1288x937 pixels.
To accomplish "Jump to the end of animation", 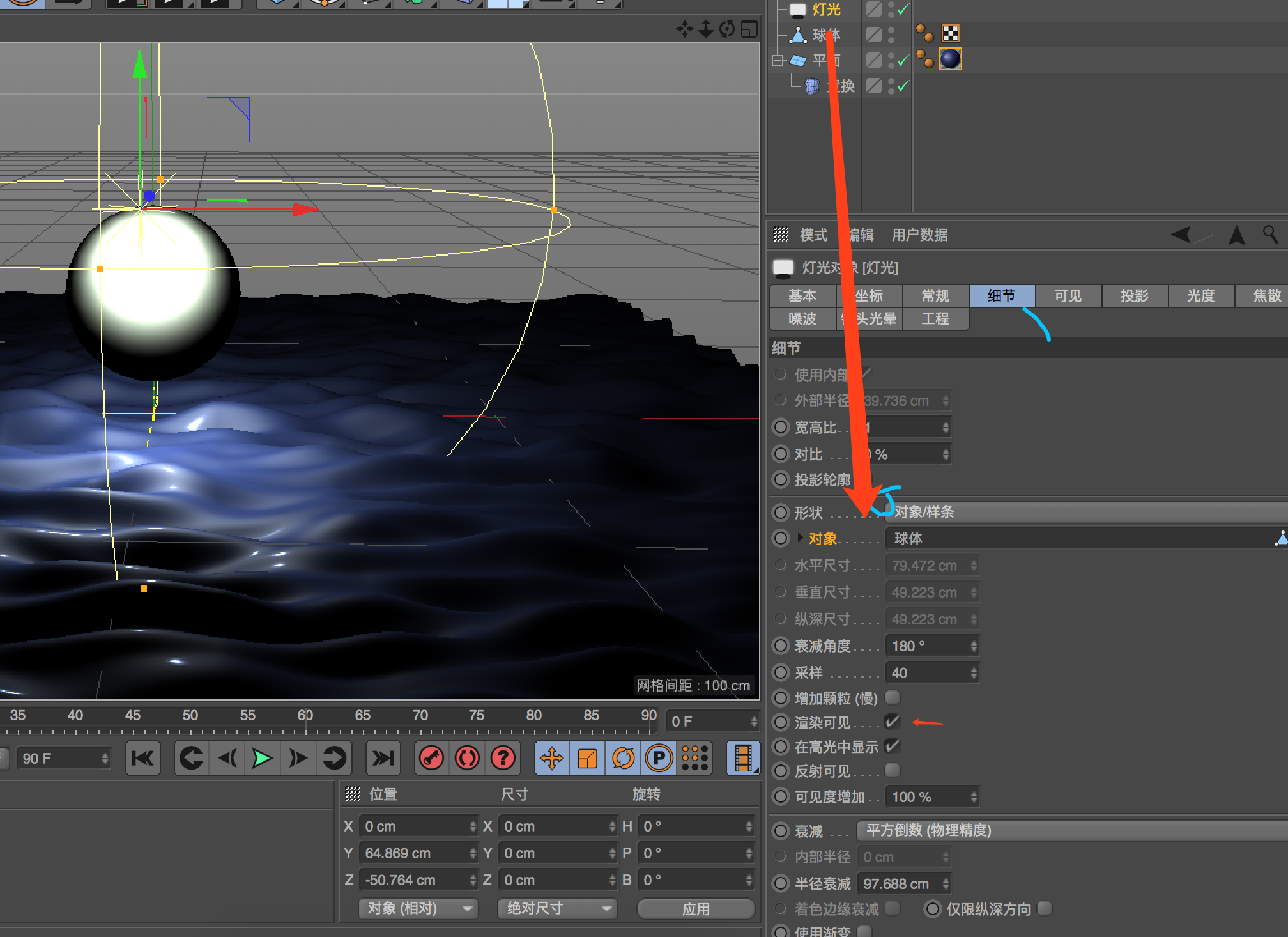I will tap(383, 759).
